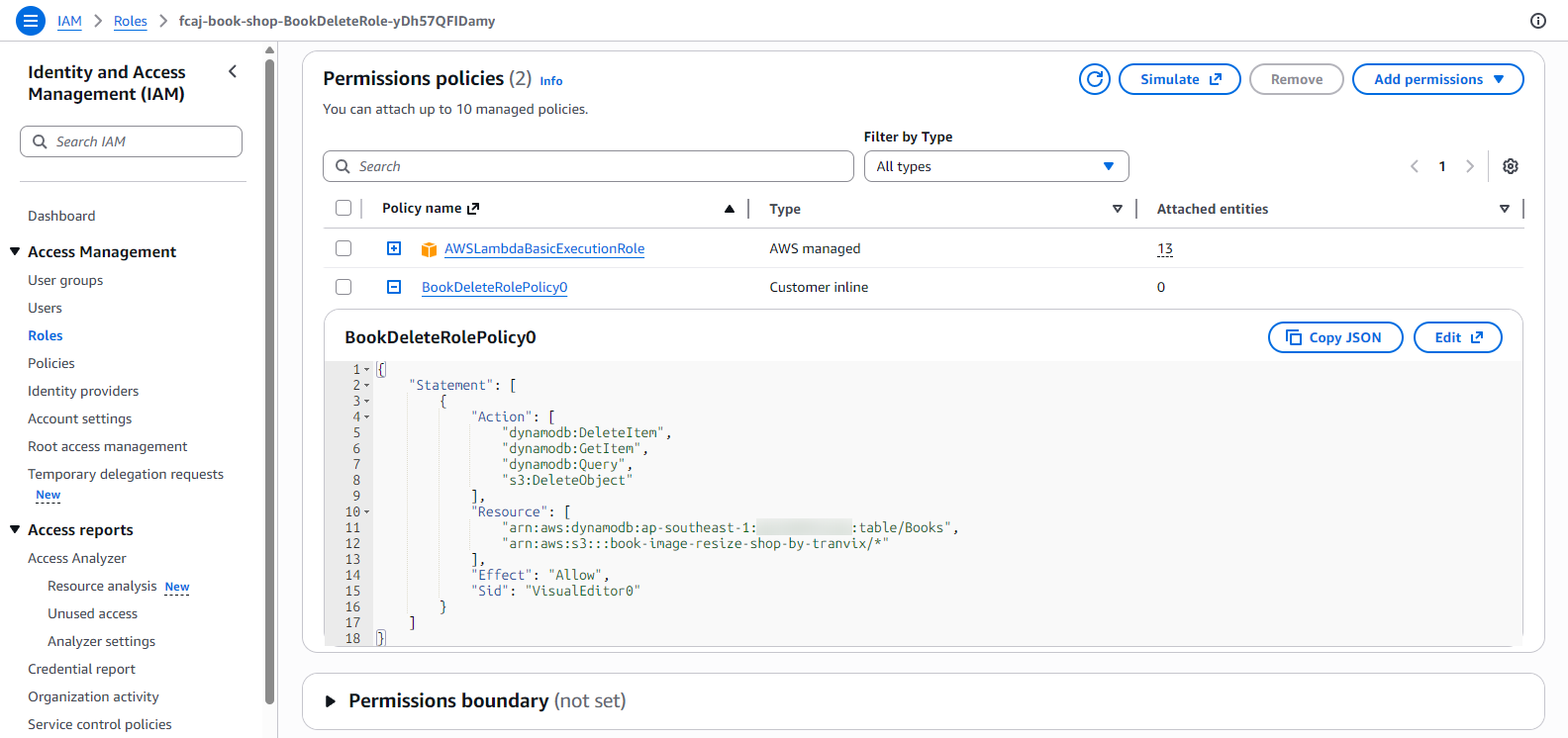This screenshot has height=738, width=1568.
Task: Open Policies in sidebar
Action: (51, 363)
